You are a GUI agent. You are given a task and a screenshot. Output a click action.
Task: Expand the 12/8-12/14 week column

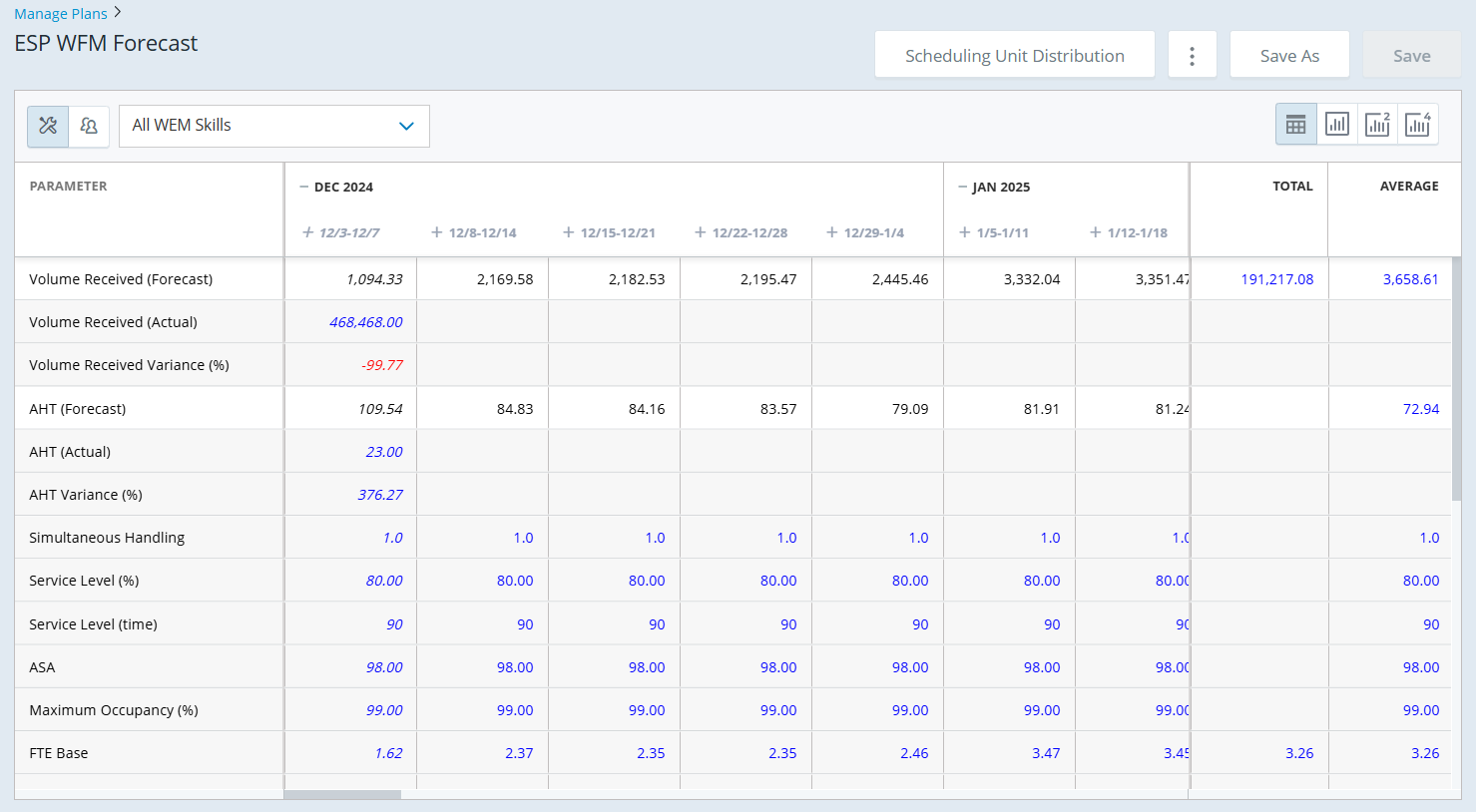coord(437,232)
